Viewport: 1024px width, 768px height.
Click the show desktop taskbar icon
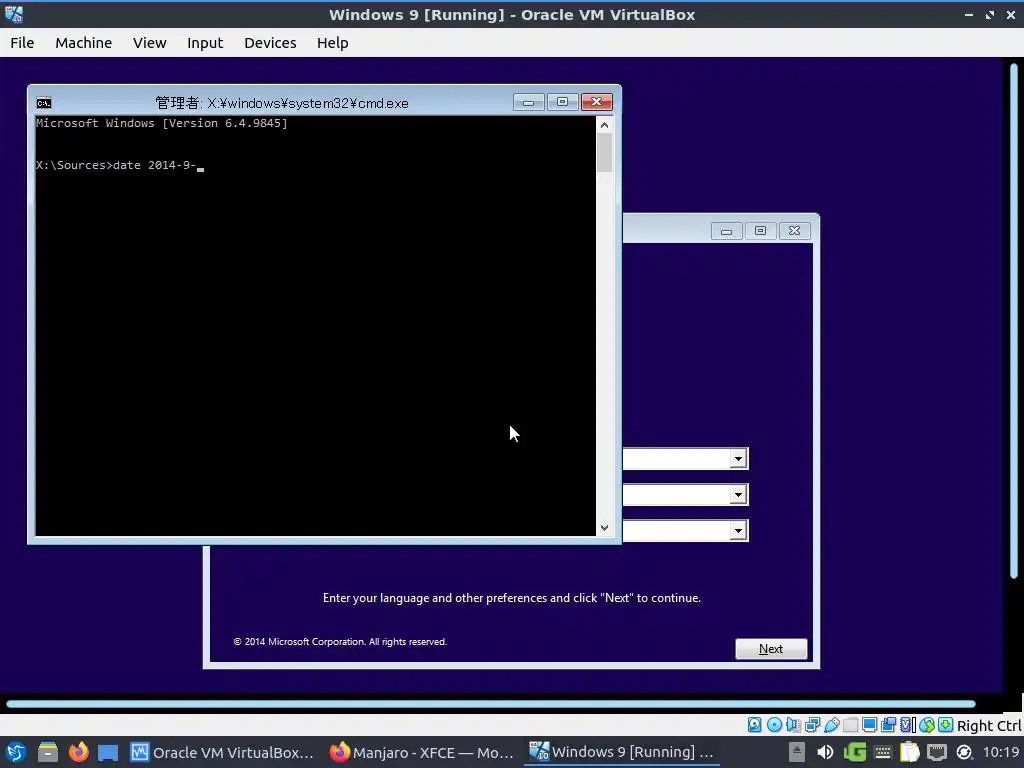point(108,752)
